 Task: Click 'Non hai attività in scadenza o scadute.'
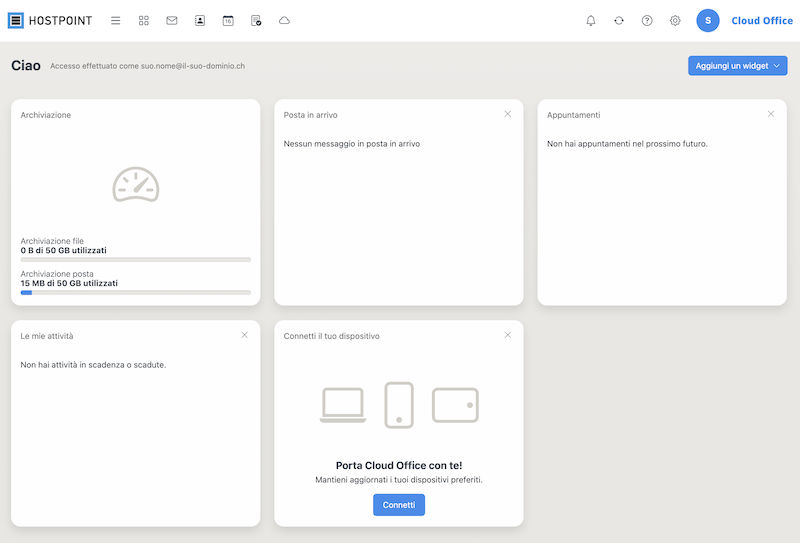(x=93, y=365)
